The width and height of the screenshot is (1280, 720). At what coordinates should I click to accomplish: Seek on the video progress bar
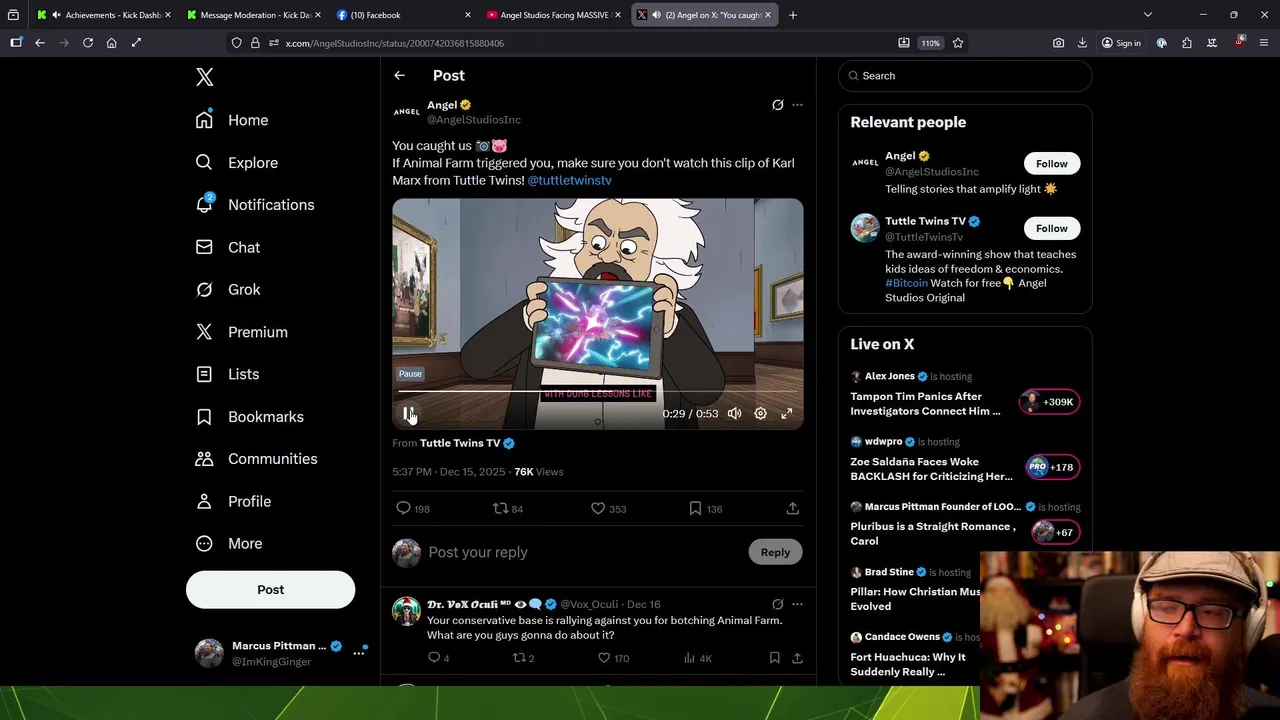coord(597,392)
